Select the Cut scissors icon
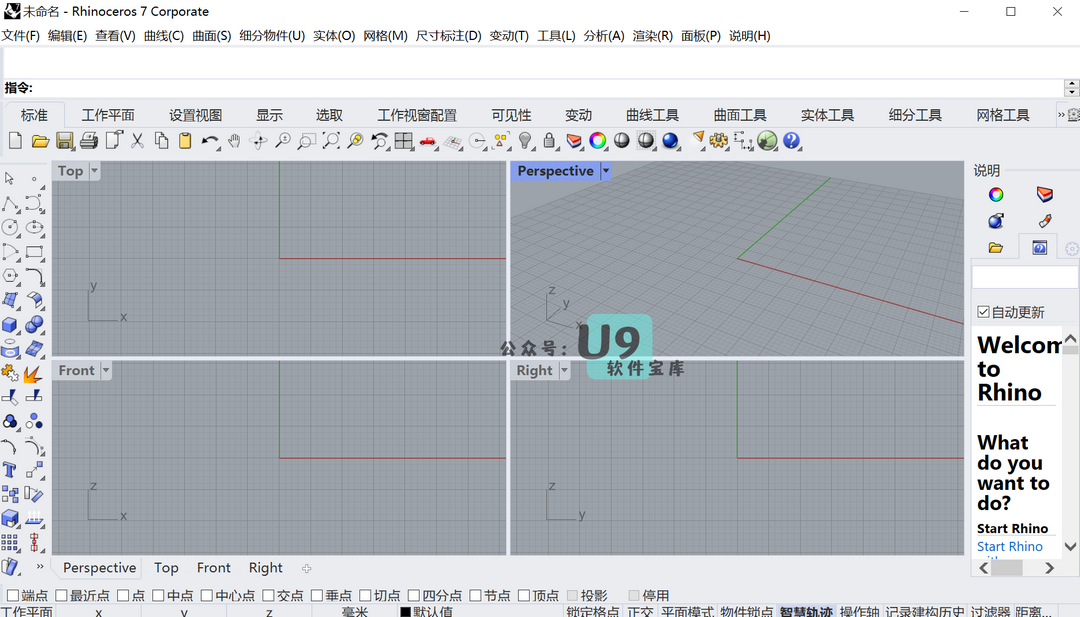 point(137,141)
